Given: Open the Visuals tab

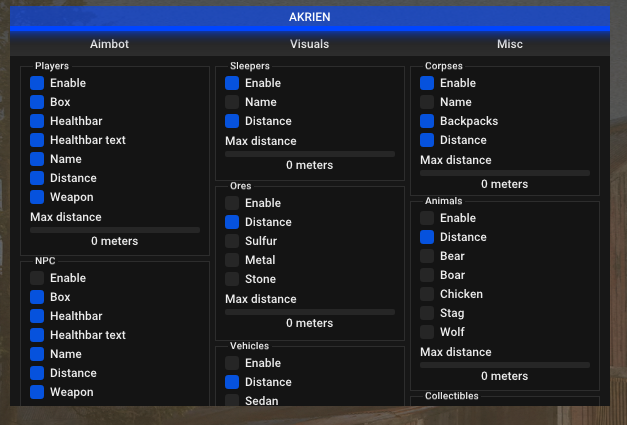Looking at the screenshot, I should click(309, 44).
